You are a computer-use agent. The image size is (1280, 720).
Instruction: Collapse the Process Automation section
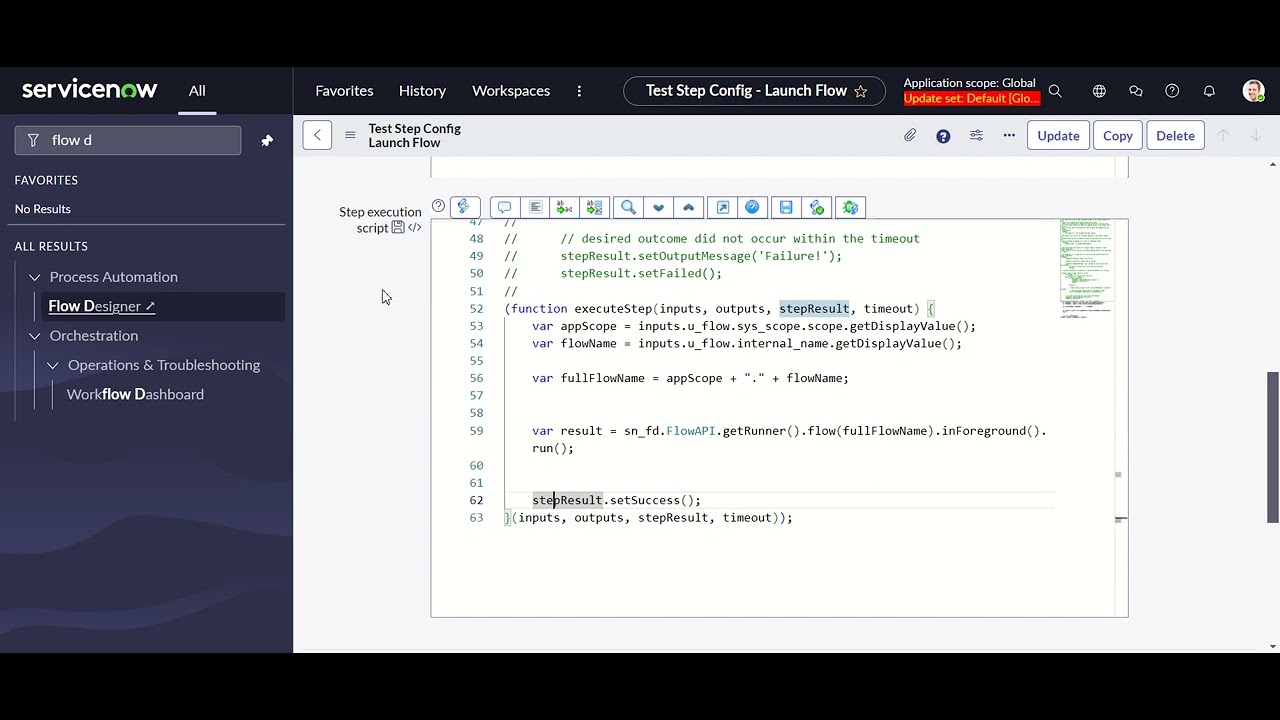point(34,277)
